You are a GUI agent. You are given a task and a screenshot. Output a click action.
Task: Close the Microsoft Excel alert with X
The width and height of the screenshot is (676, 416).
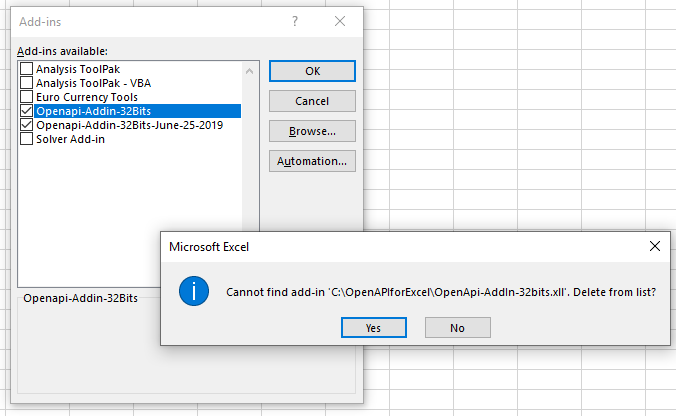[655, 246]
